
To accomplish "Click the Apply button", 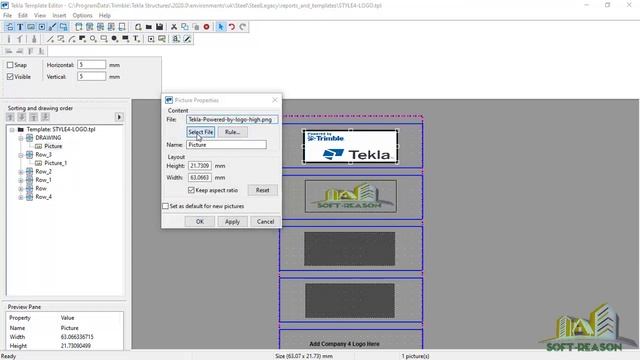I will tap(232, 222).
